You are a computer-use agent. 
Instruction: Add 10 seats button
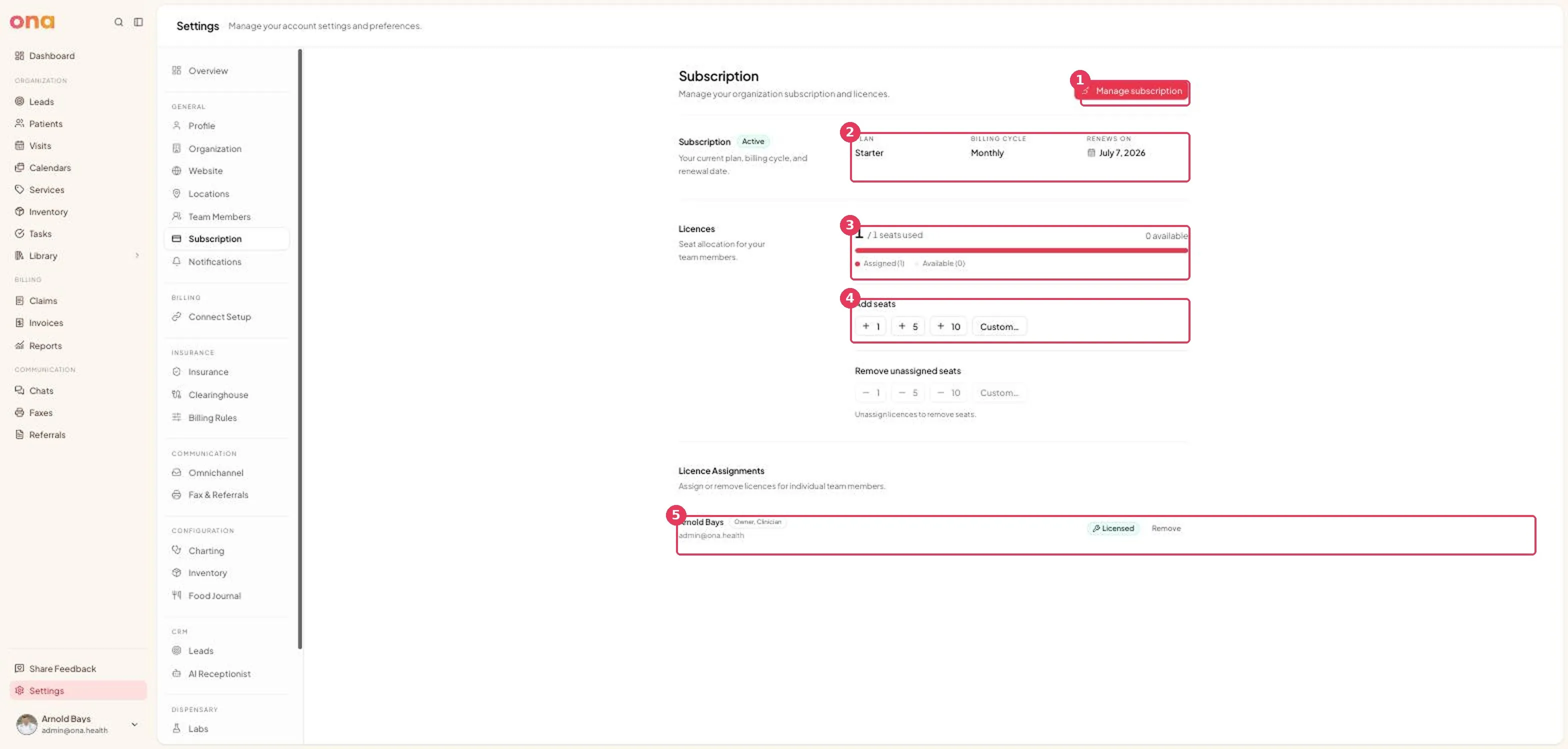click(x=948, y=326)
